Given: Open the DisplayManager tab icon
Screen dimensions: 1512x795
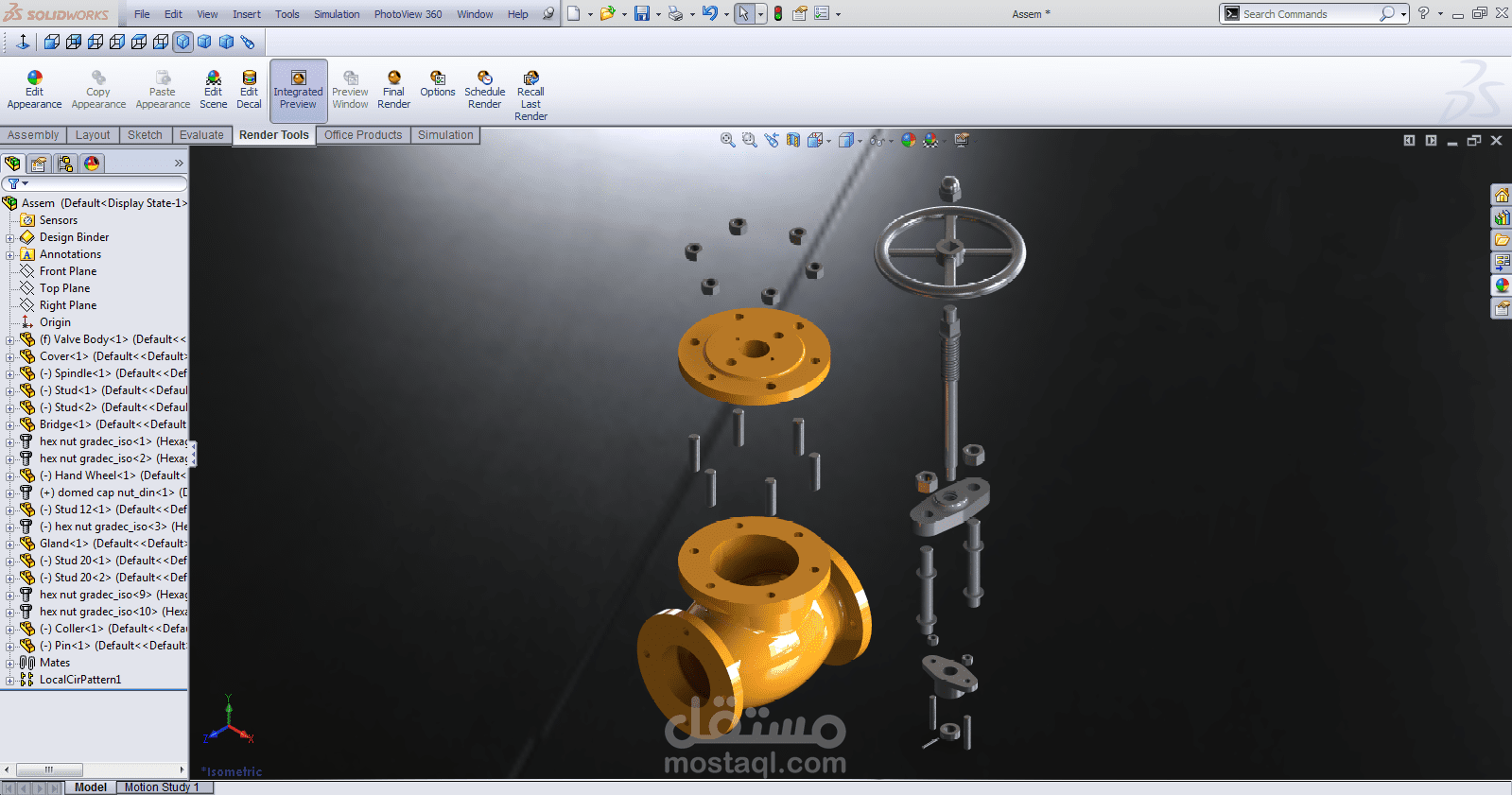Looking at the screenshot, I should click(92, 164).
